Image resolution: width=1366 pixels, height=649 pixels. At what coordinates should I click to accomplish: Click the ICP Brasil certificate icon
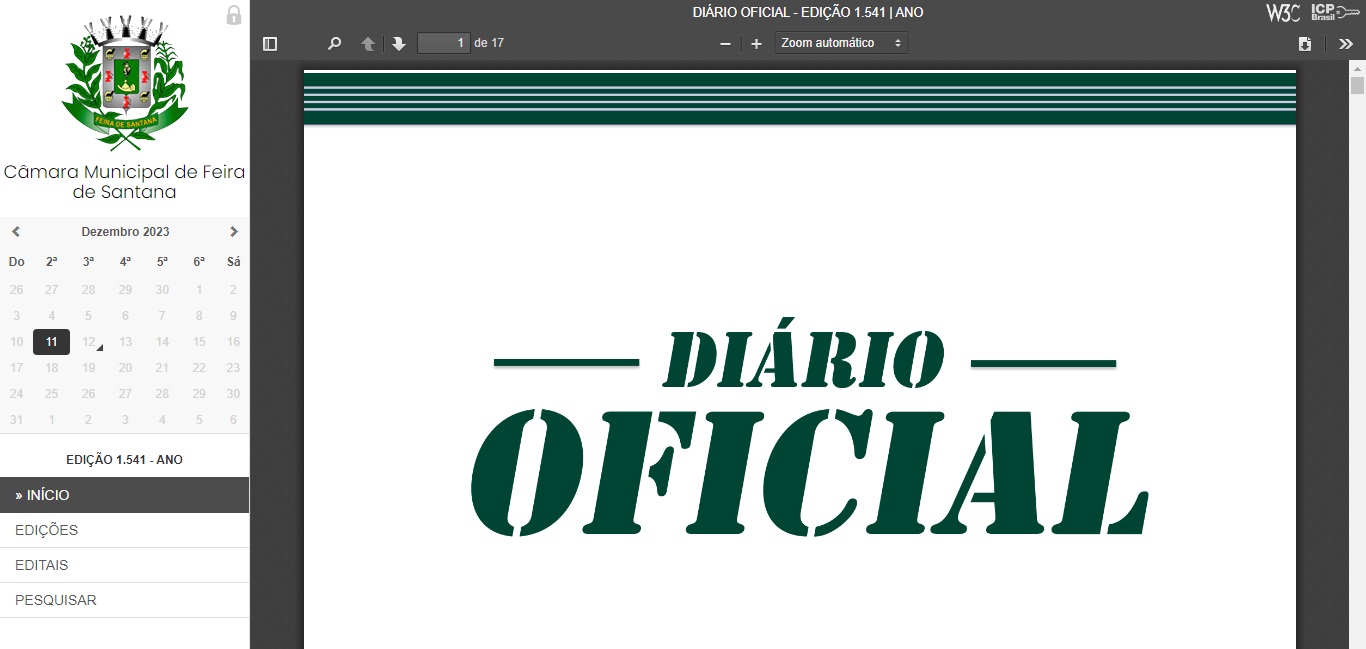pos(1335,13)
